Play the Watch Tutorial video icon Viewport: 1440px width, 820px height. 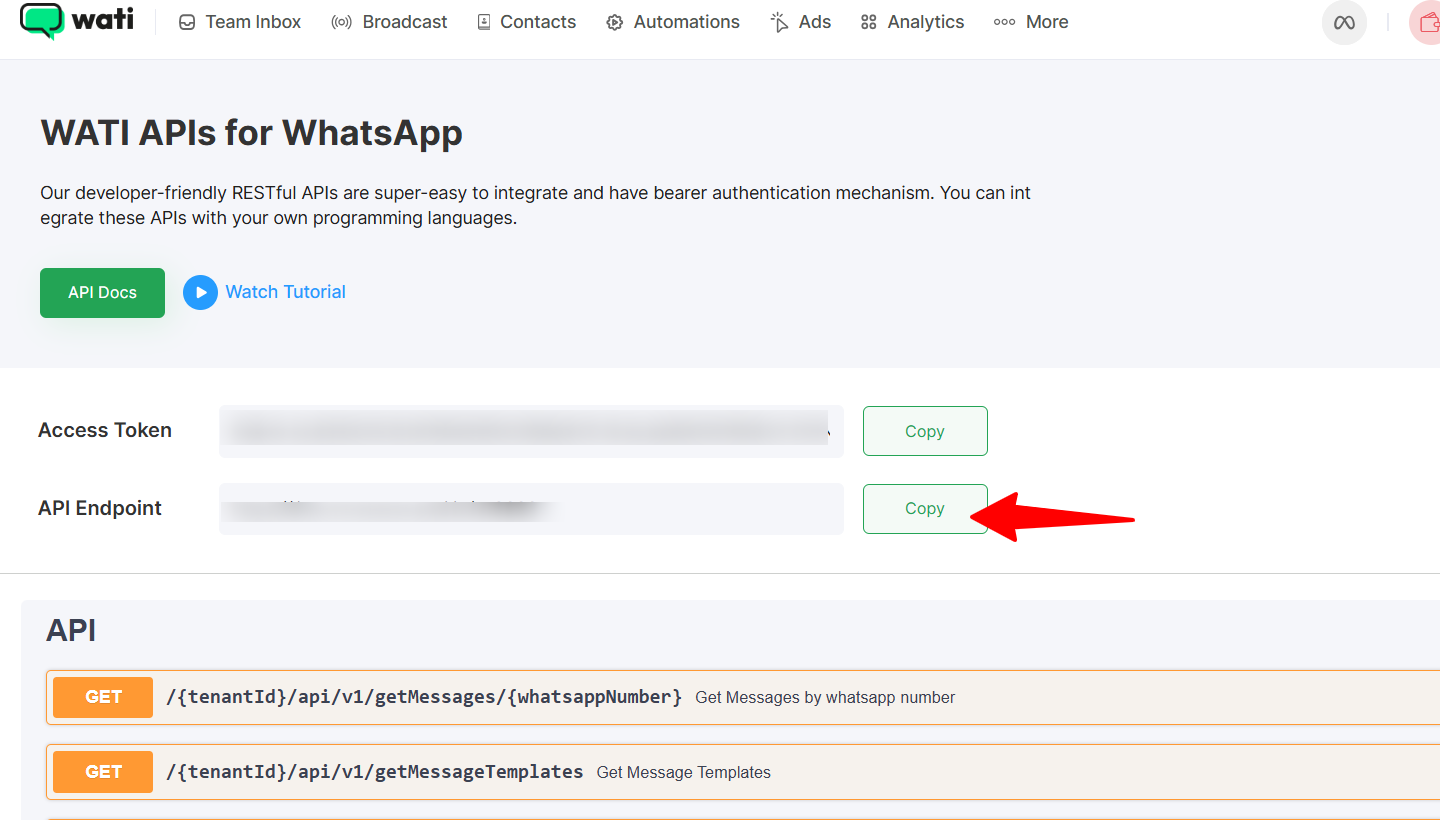coord(200,292)
